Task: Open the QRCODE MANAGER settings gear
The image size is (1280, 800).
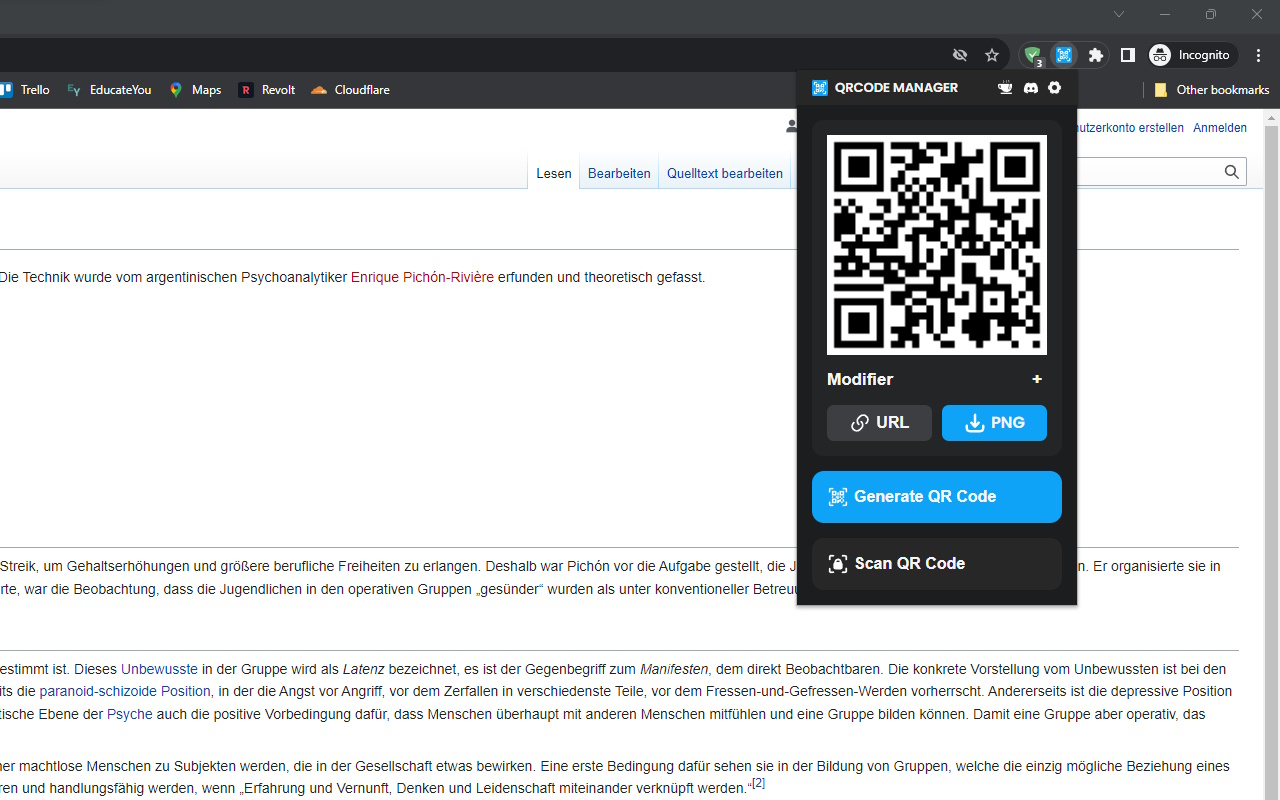Action: [x=1054, y=88]
